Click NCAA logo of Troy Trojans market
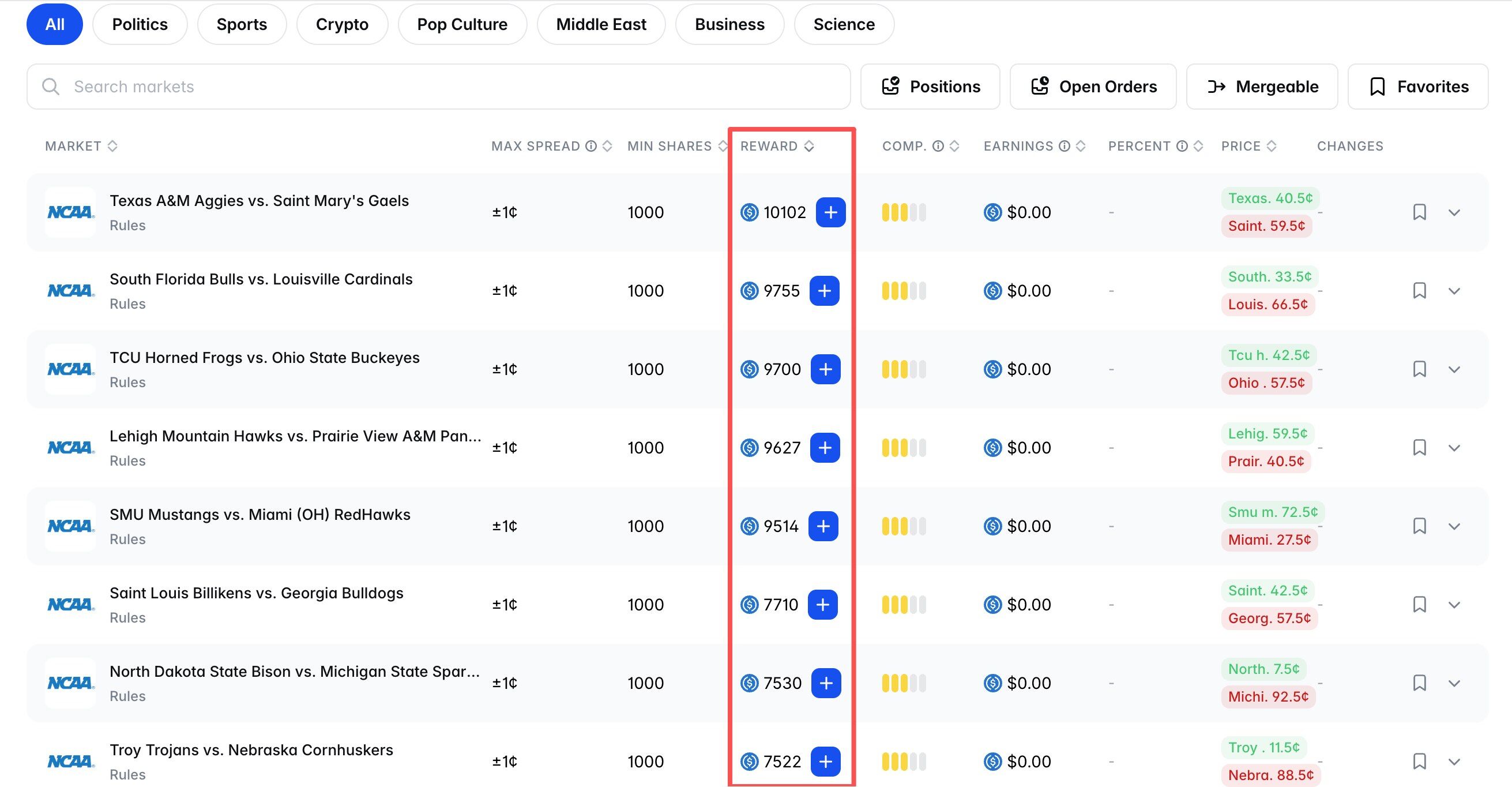The image size is (1512, 787). pos(70,761)
